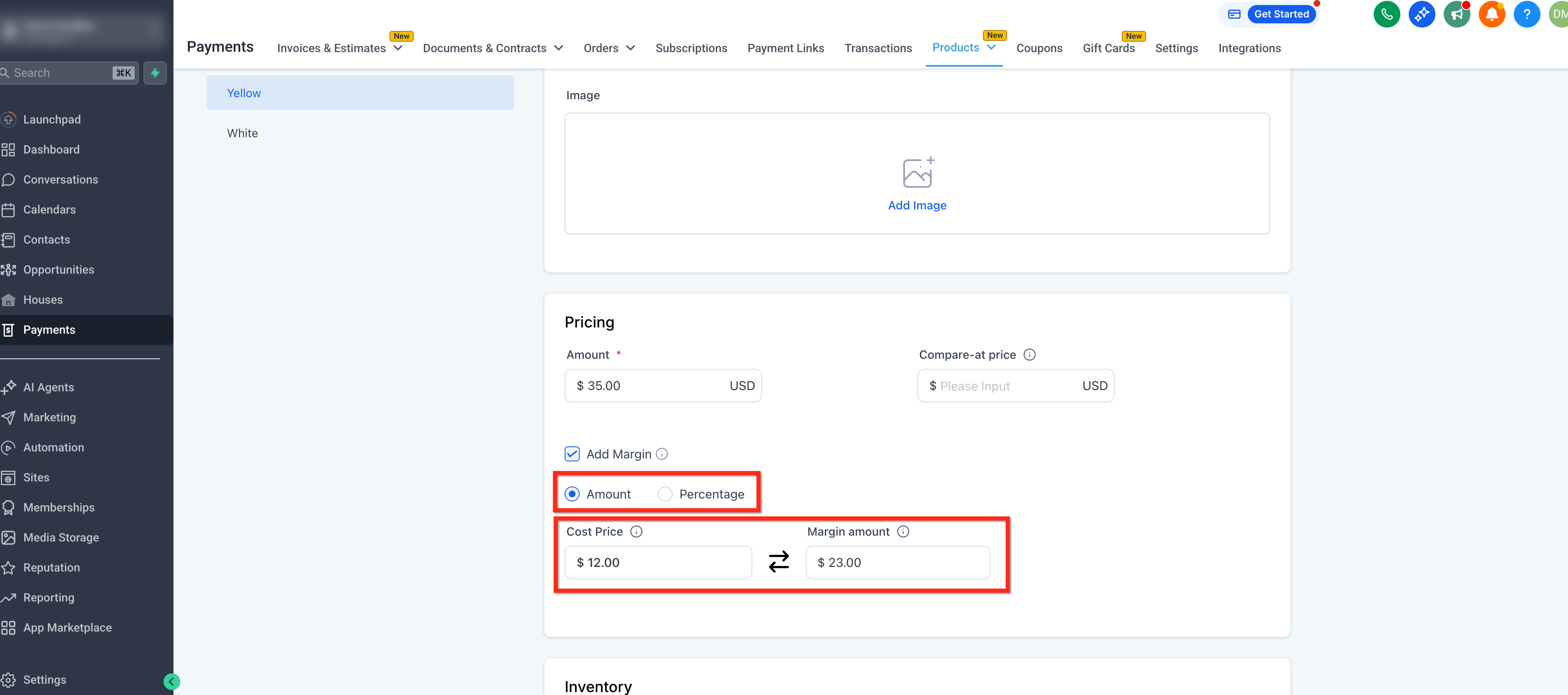Switch to the Coupons tab
1568x695 pixels.
(1038, 48)
